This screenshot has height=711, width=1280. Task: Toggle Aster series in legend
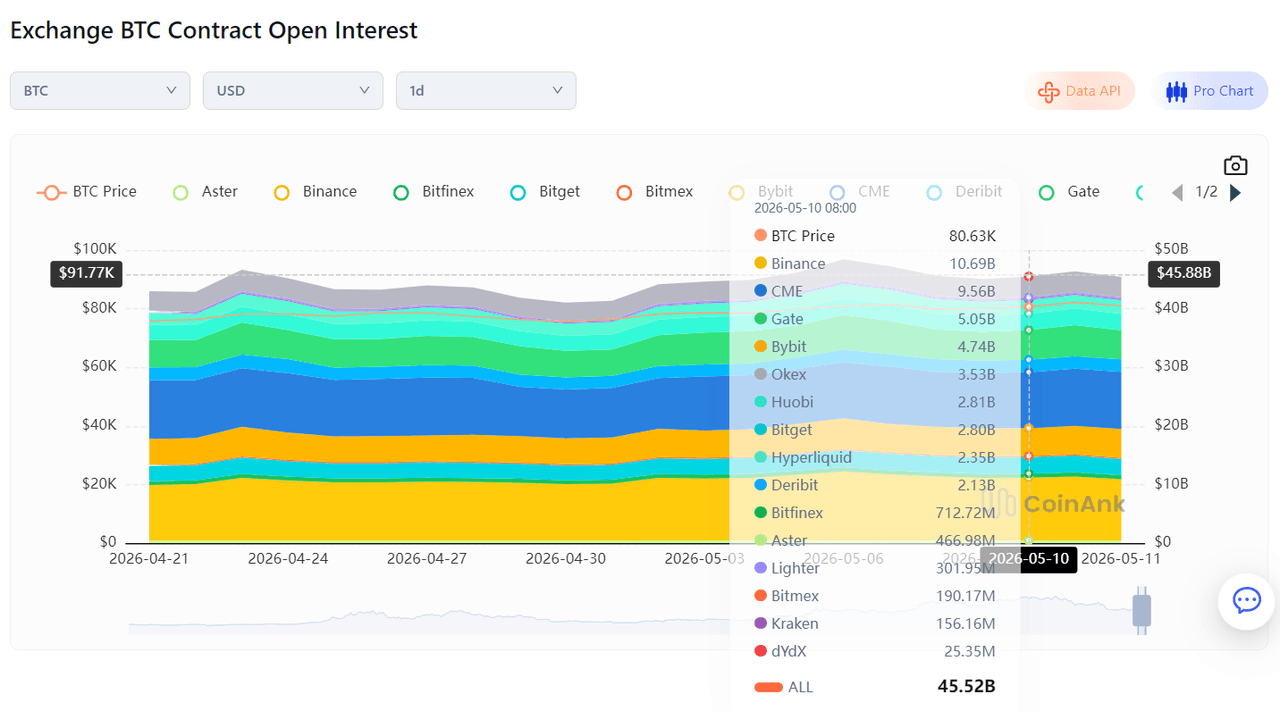pos(205,192)
